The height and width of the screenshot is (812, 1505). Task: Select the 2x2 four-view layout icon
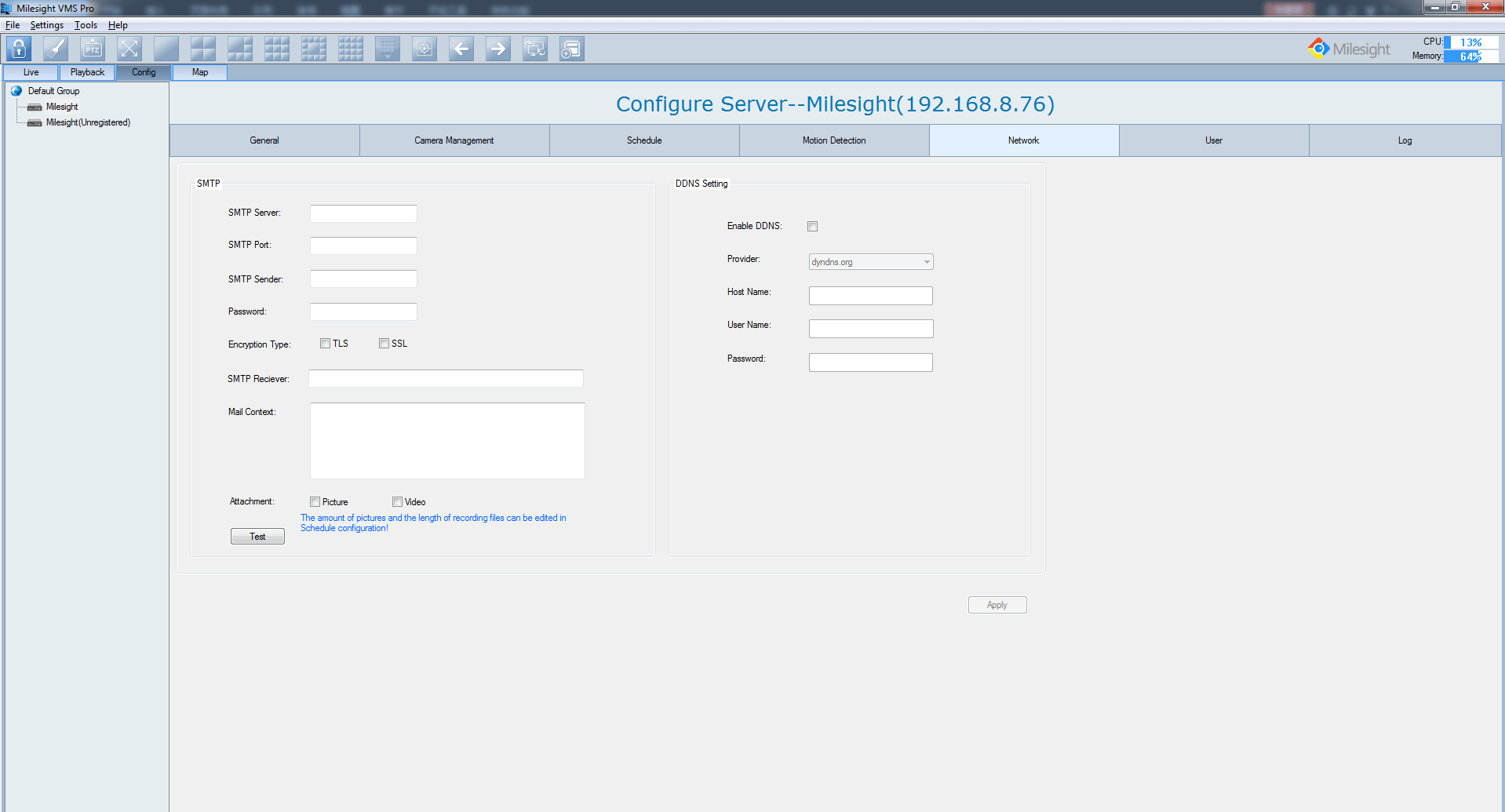click(203, 49)
